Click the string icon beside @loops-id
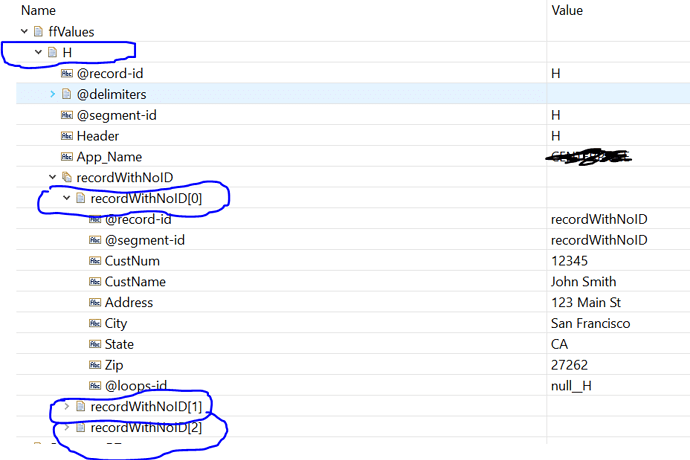The height and width of the screenshot is (460, 690). coord(95,386)
